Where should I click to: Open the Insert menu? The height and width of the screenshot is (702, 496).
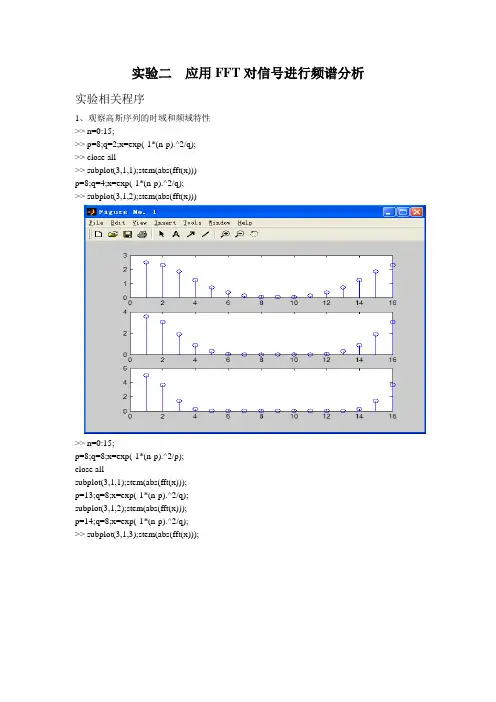pyautogui.click(x=165, y=223)
